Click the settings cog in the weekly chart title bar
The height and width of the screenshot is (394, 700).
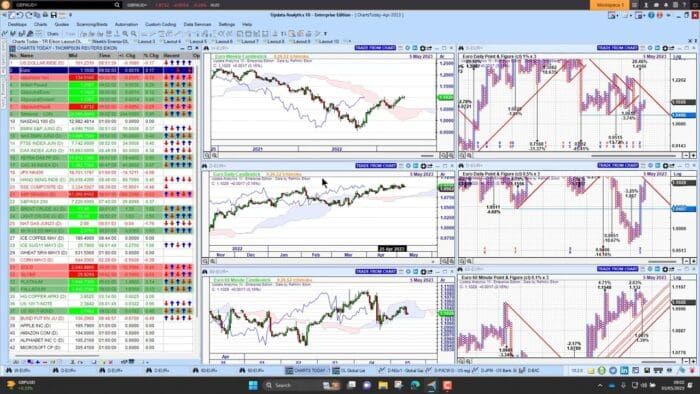coord(423,48)
